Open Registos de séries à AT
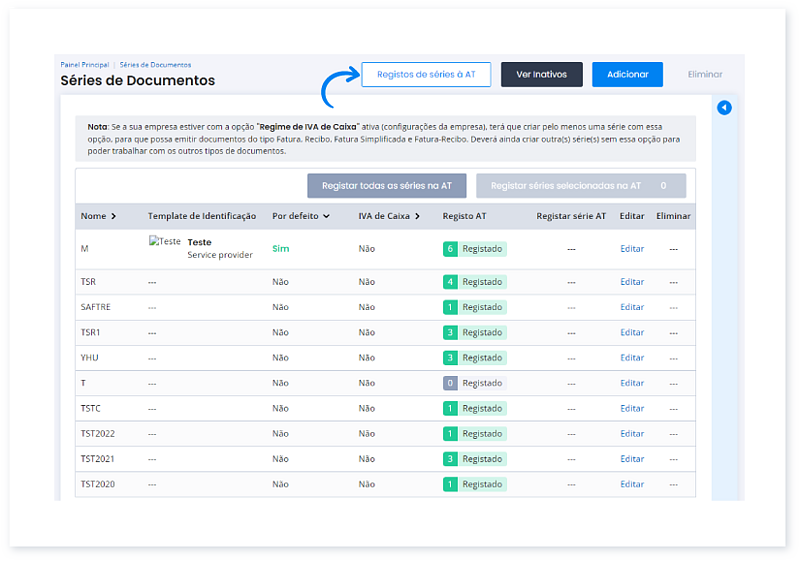The width and height of the screenshot is (800, 561). (x=426, y=75)
